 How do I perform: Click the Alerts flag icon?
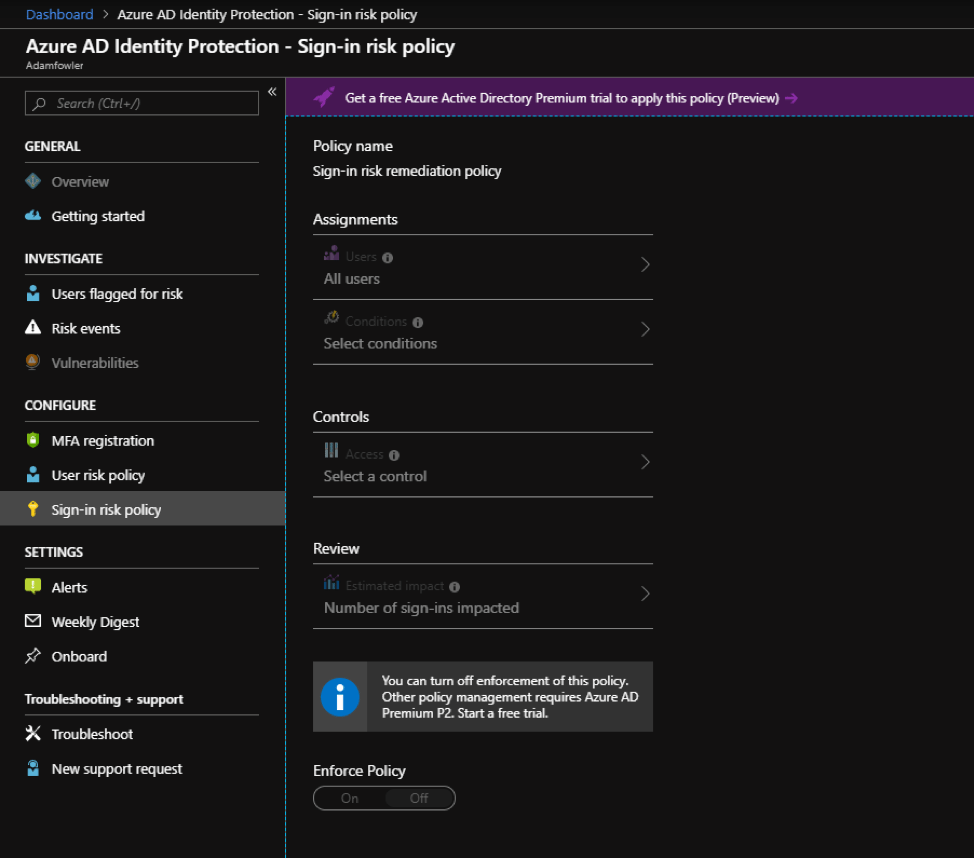click(33, 587)
